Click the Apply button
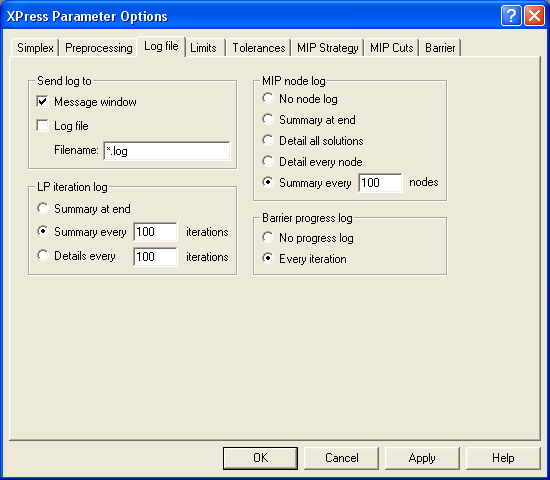The width and height of the screenshot is (550, 480). coord(422,458)
